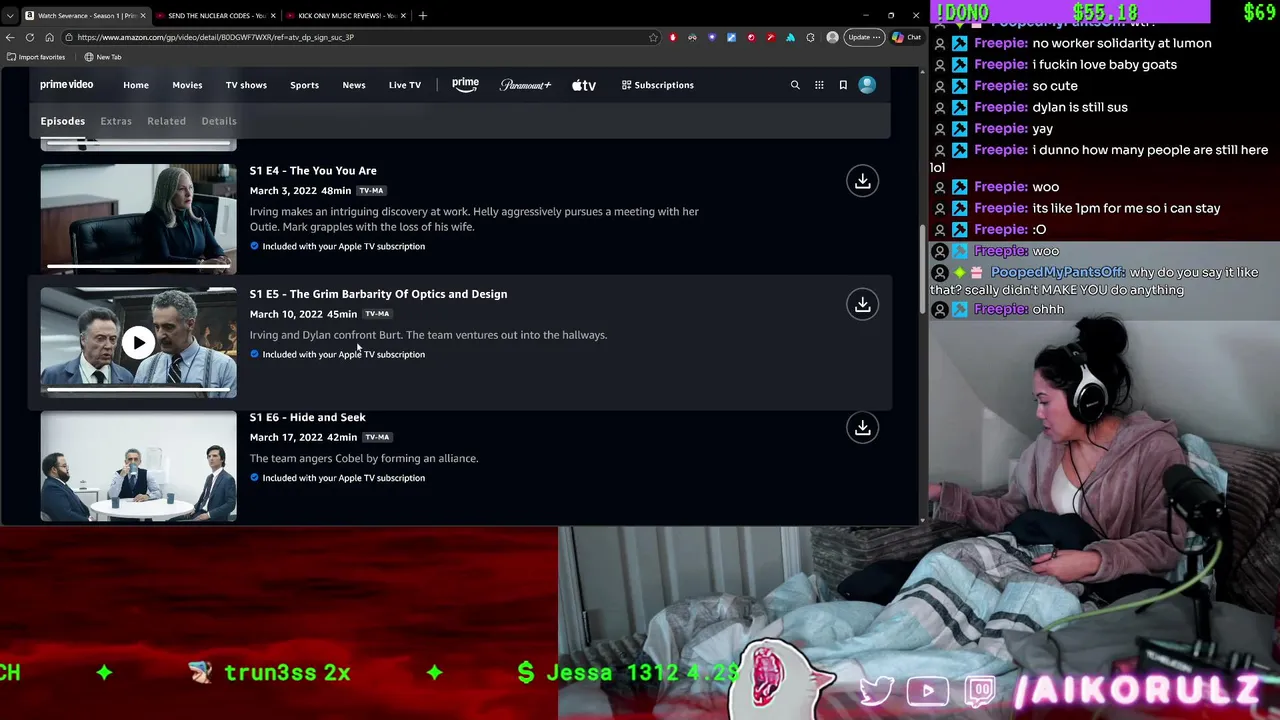
Task: Close the KICK ONLY MUSIC REVIEWS tab
Action: coord(403,16)
